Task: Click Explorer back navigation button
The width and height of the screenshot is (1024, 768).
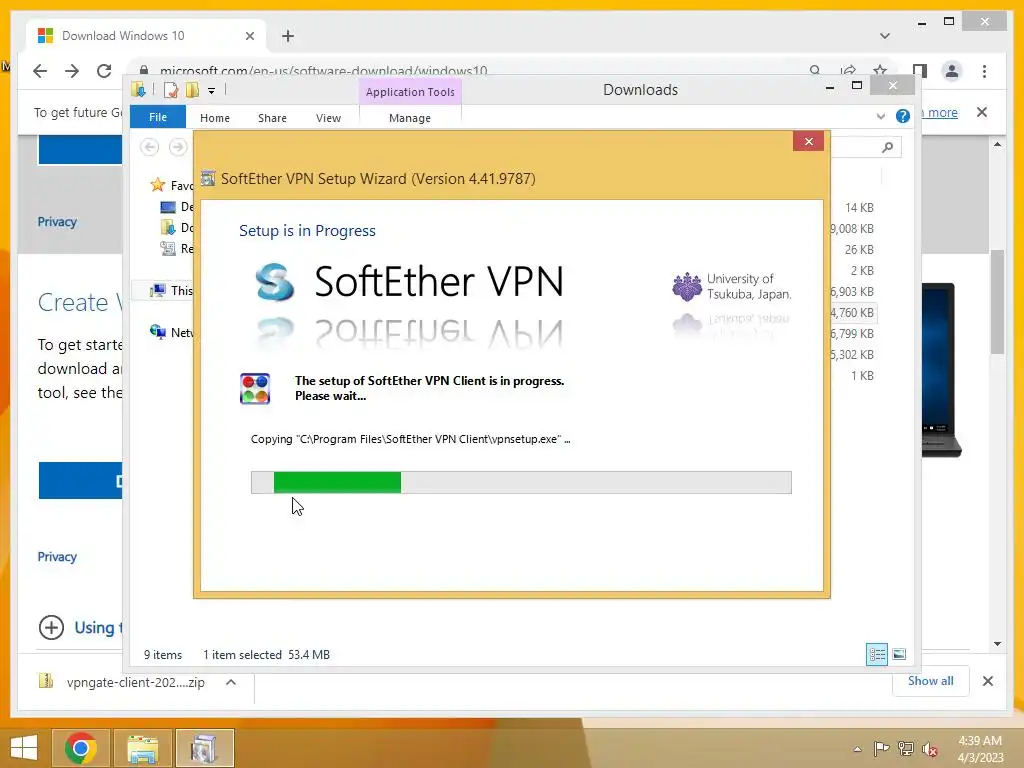Action: tap(150, 147)
